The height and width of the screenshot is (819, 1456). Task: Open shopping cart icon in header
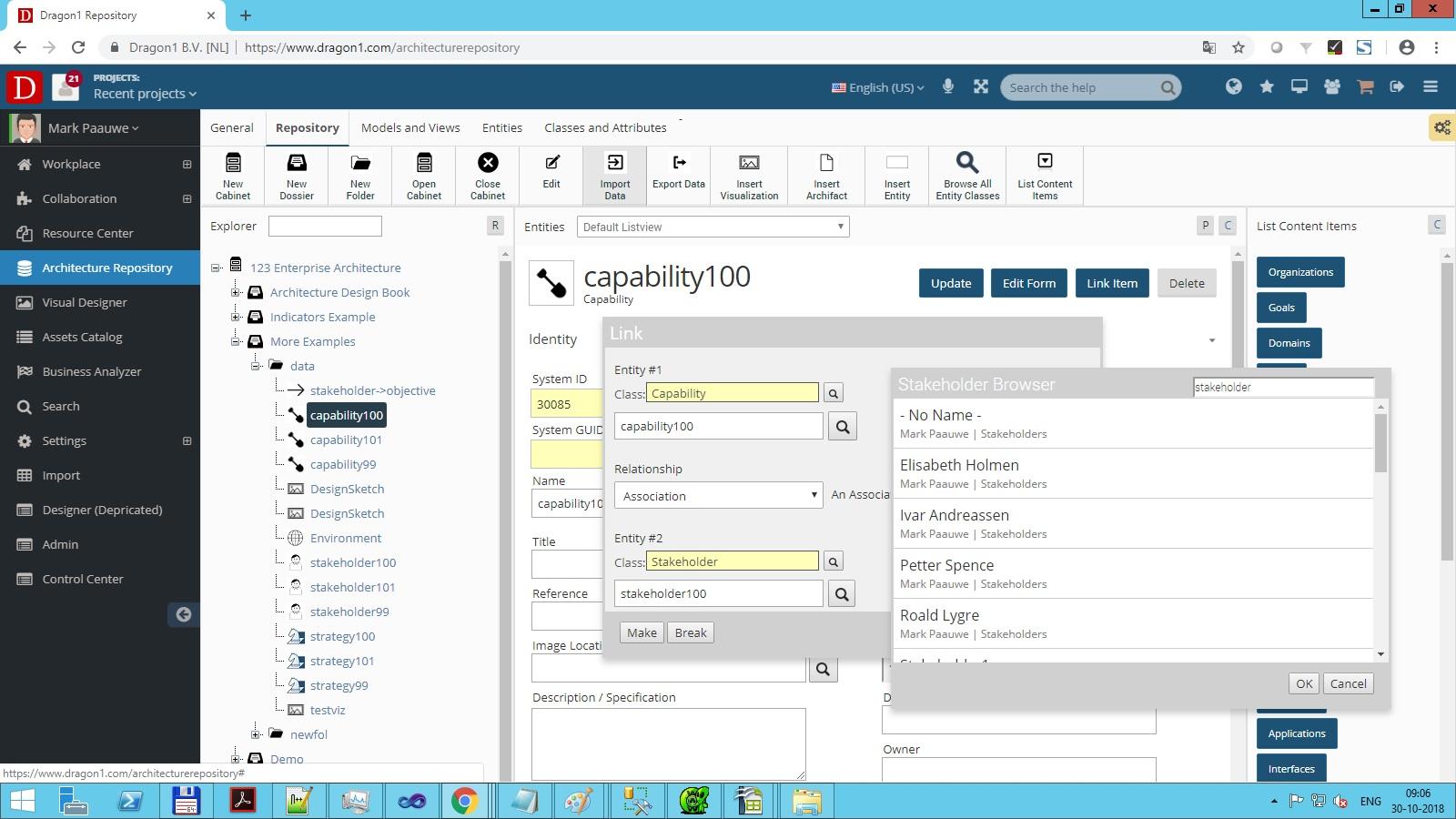(1364, 86)
